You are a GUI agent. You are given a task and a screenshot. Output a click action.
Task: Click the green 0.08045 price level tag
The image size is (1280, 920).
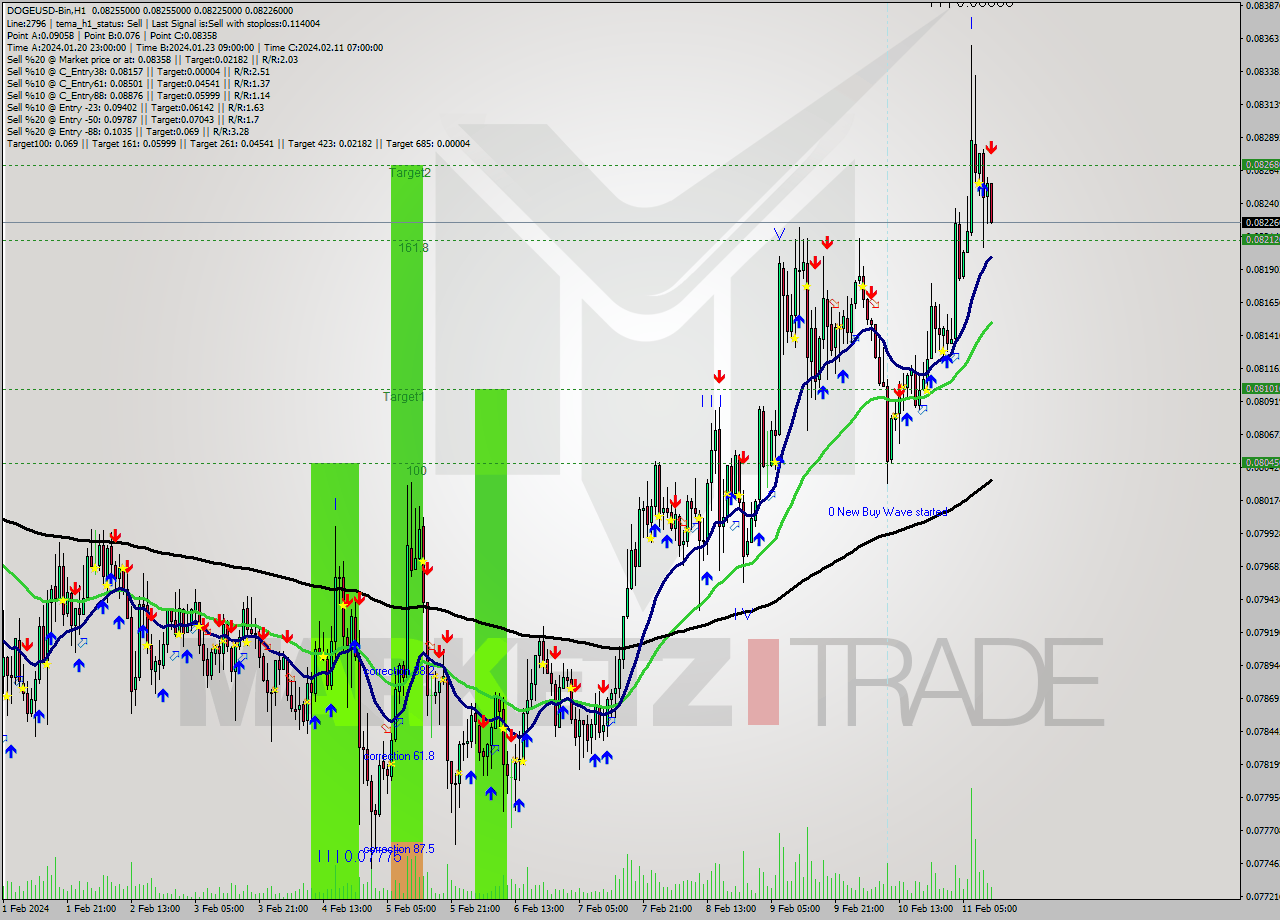click(1260, 462)
